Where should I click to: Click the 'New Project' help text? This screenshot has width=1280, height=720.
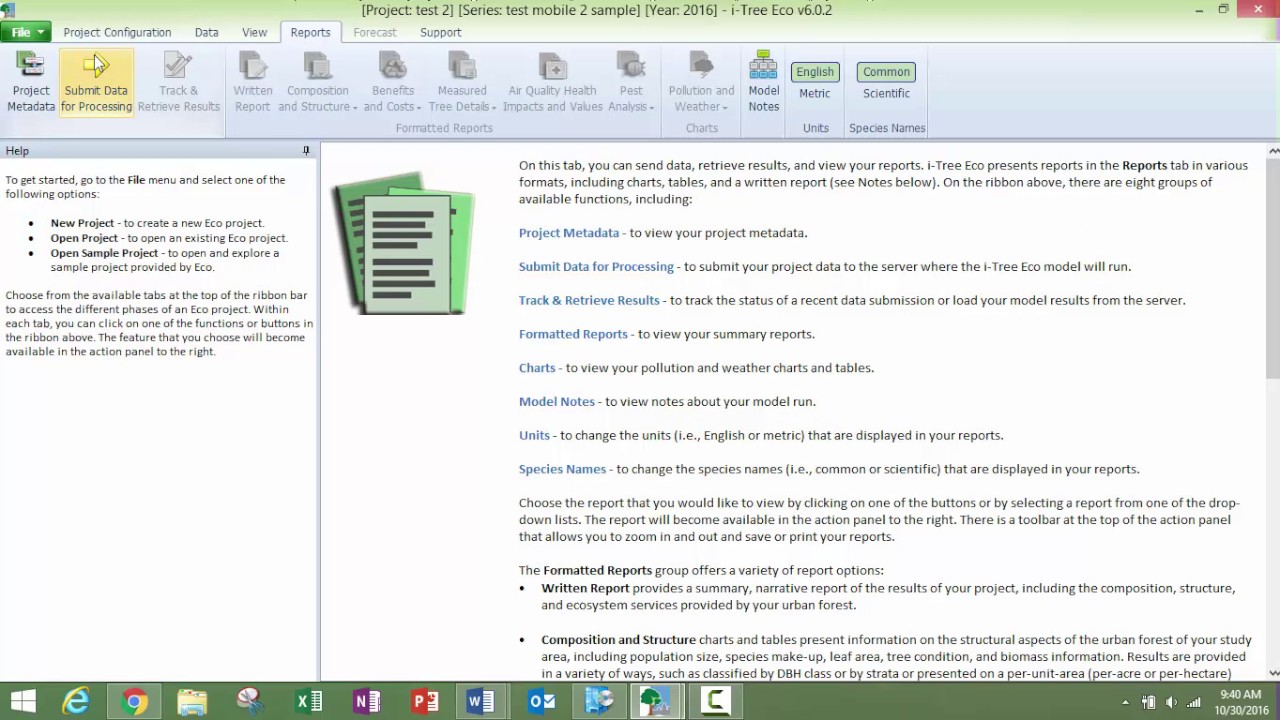coord(82,223)
